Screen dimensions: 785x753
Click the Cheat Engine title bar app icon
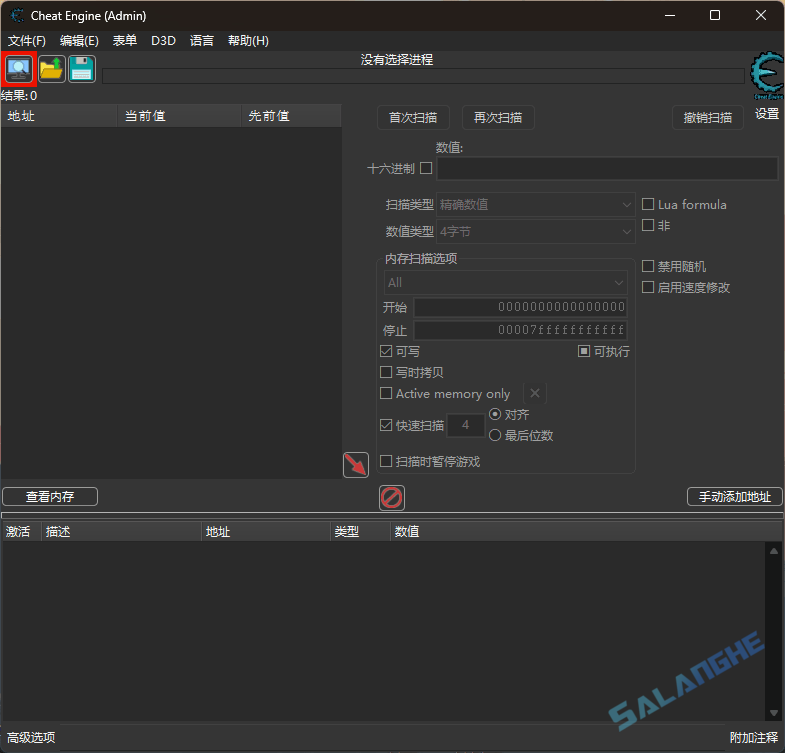pos(17,16)
